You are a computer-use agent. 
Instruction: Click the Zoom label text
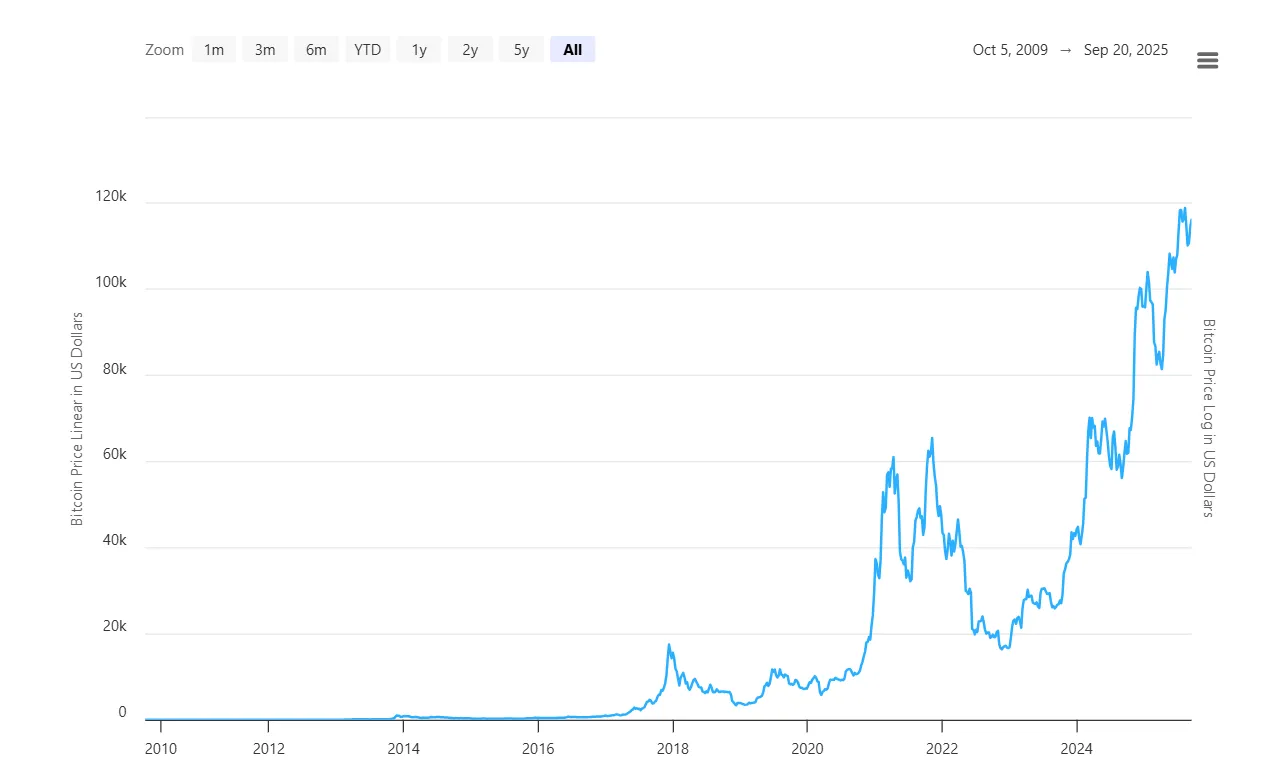164,50
